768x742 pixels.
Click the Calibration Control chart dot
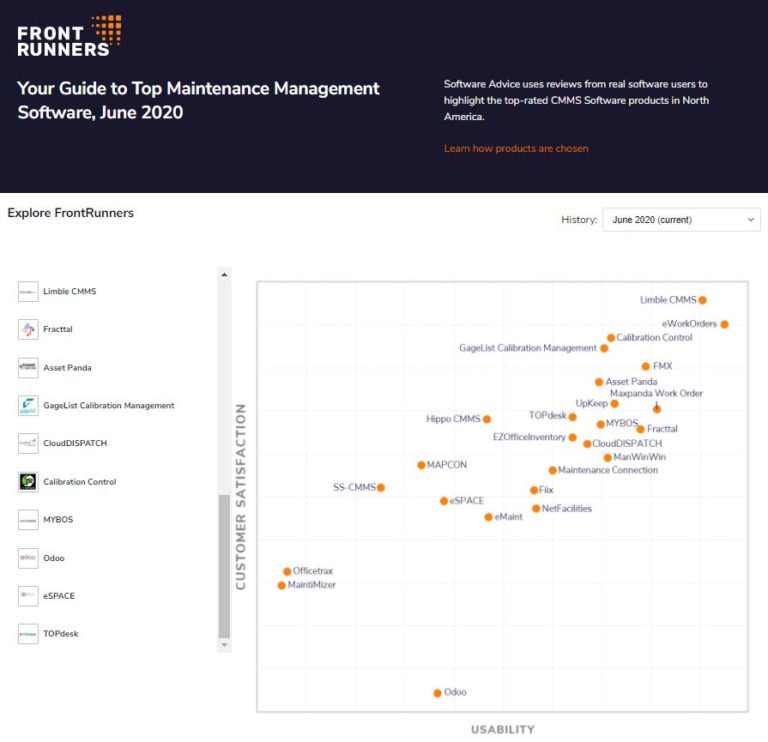611,338
